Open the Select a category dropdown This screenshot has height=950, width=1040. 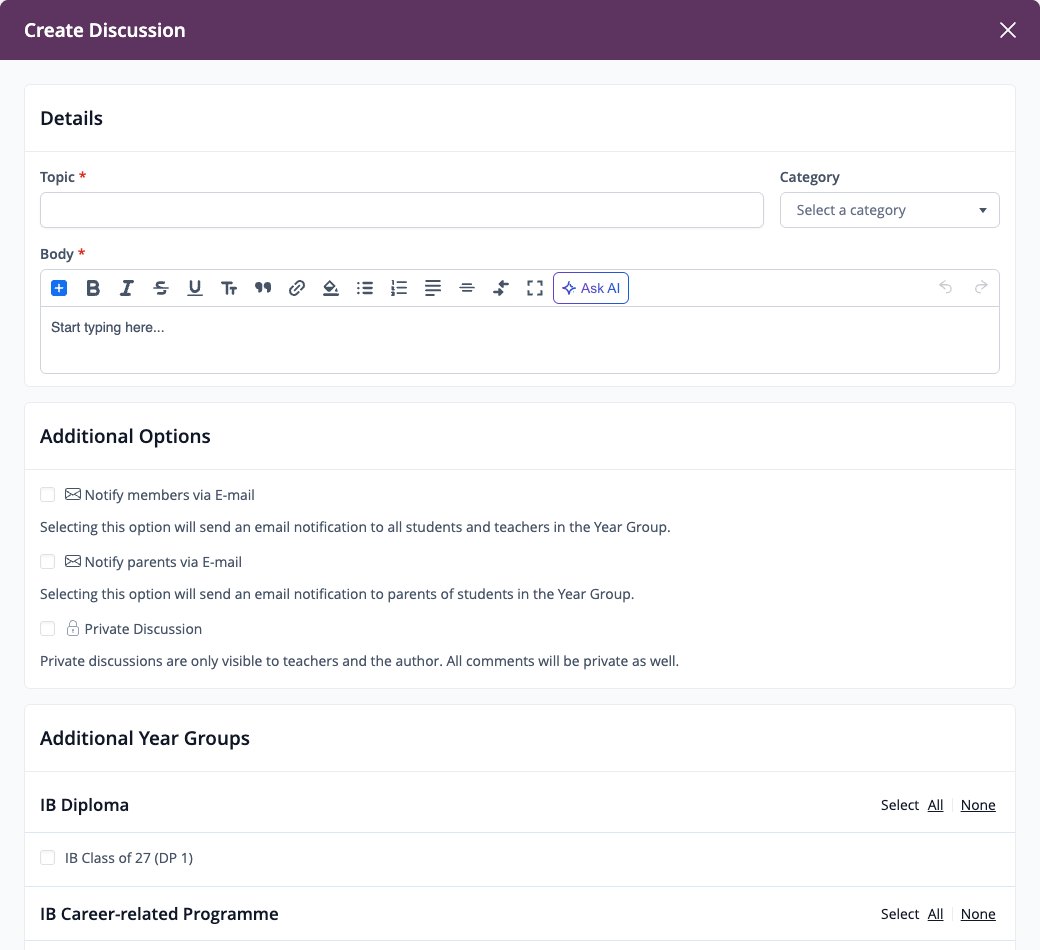coord(889,210)
